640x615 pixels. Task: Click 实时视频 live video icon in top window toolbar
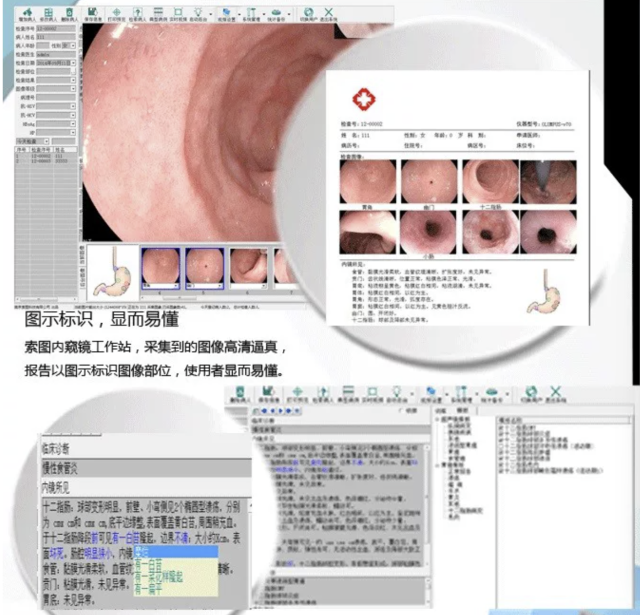click(x=178, y=14)
